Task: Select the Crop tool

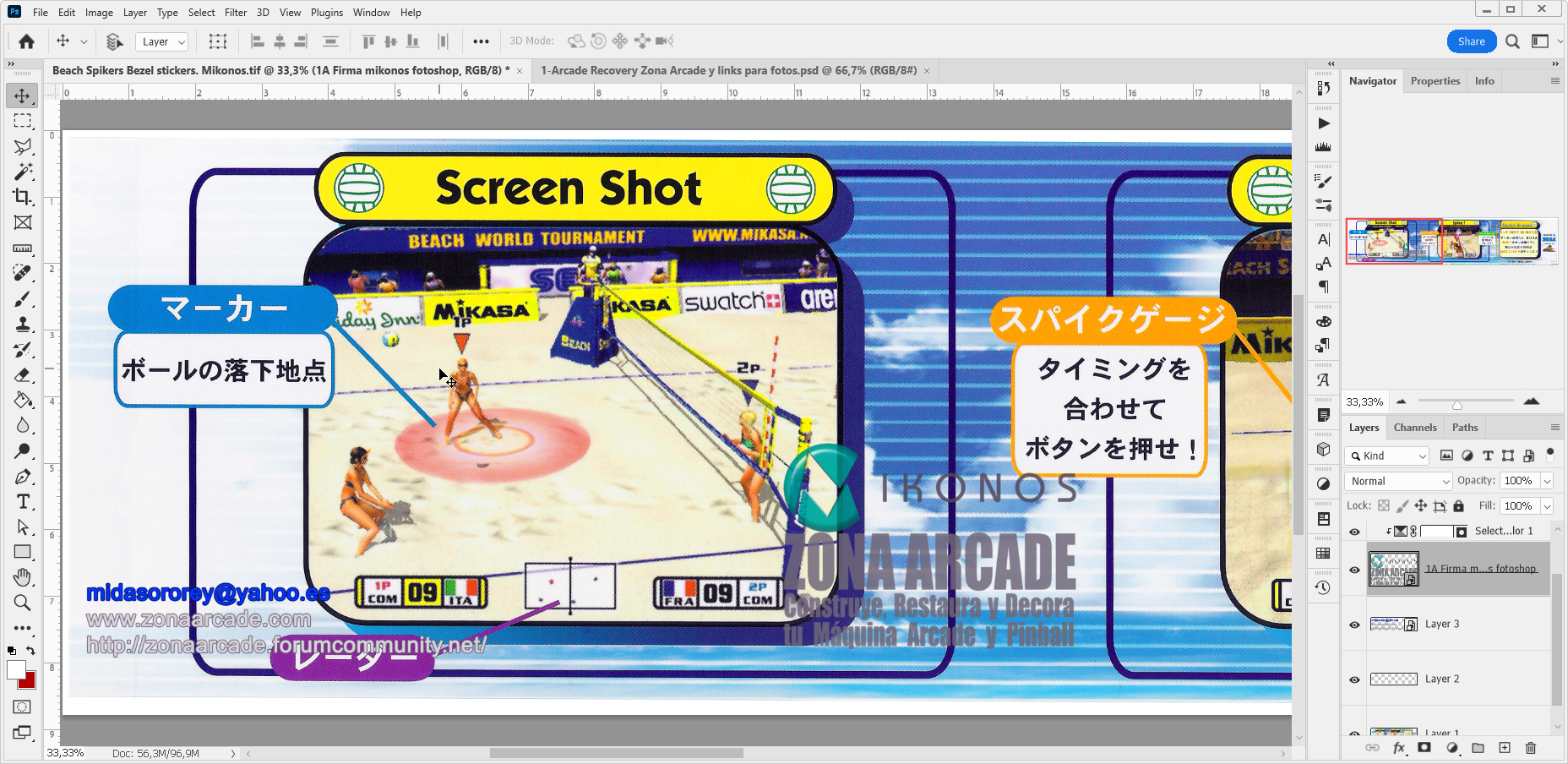Action: [23, 197]
